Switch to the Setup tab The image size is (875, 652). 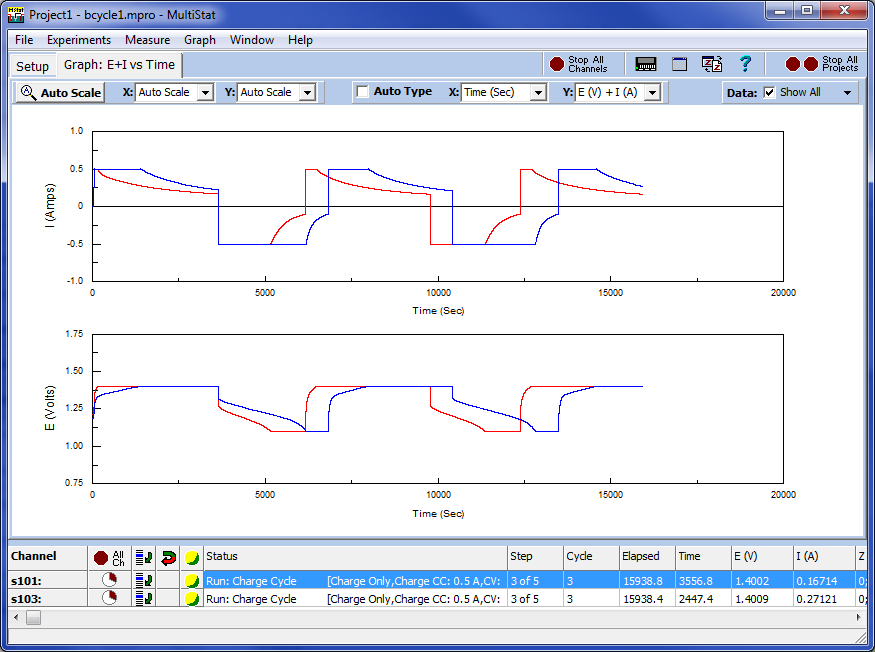32,66
